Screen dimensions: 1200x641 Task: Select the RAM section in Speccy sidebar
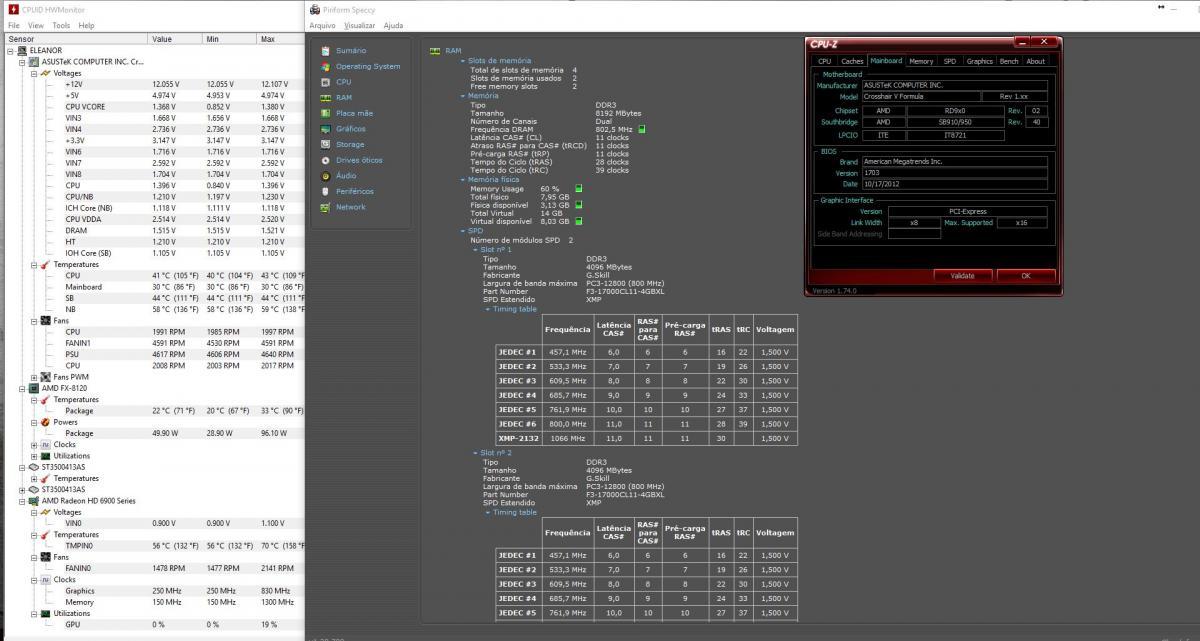336,97
